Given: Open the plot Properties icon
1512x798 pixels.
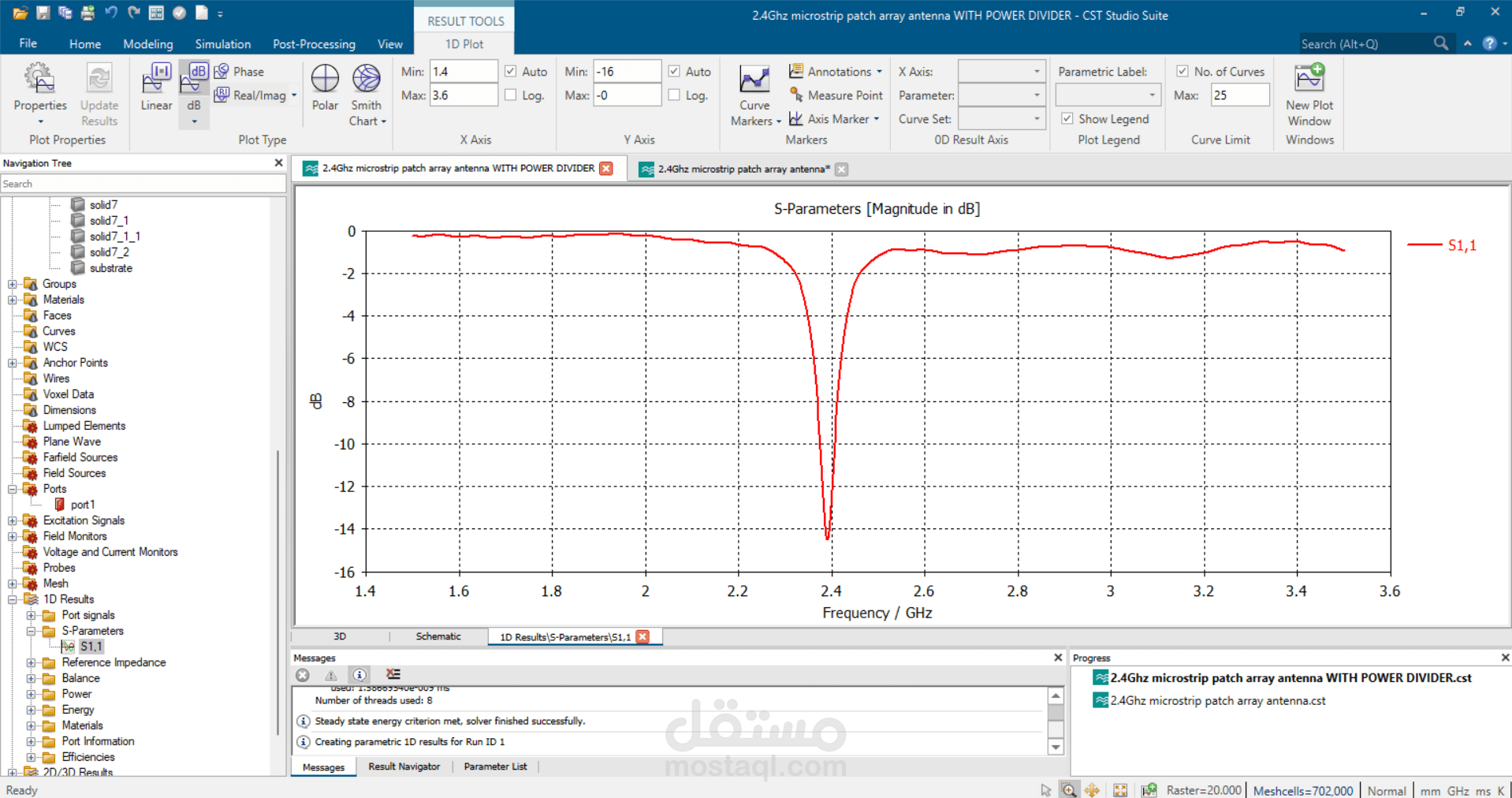Looking at the screenshot, I should coord(39,80).
